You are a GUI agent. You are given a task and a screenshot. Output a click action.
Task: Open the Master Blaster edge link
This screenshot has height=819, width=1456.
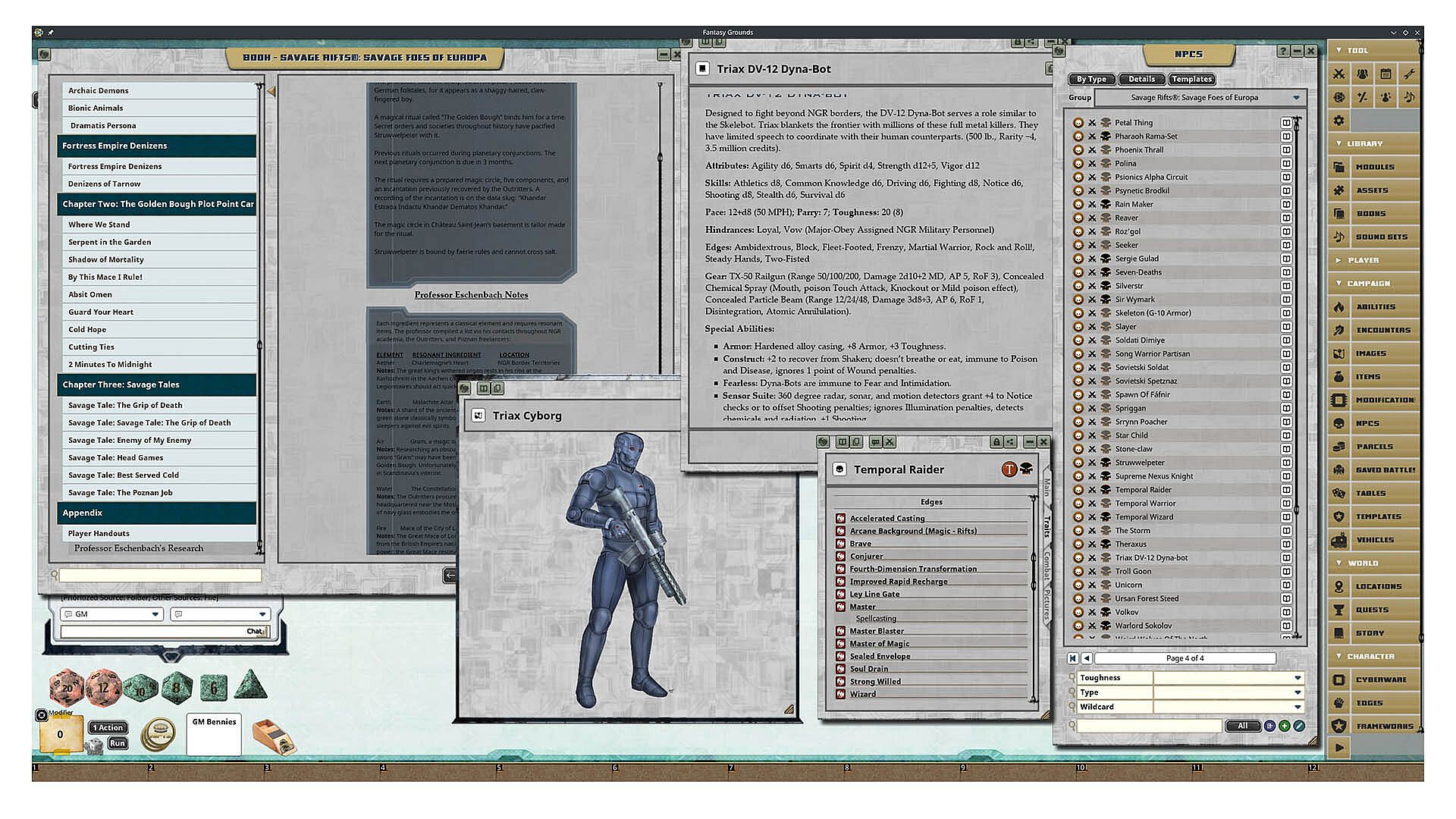point(876,631)
